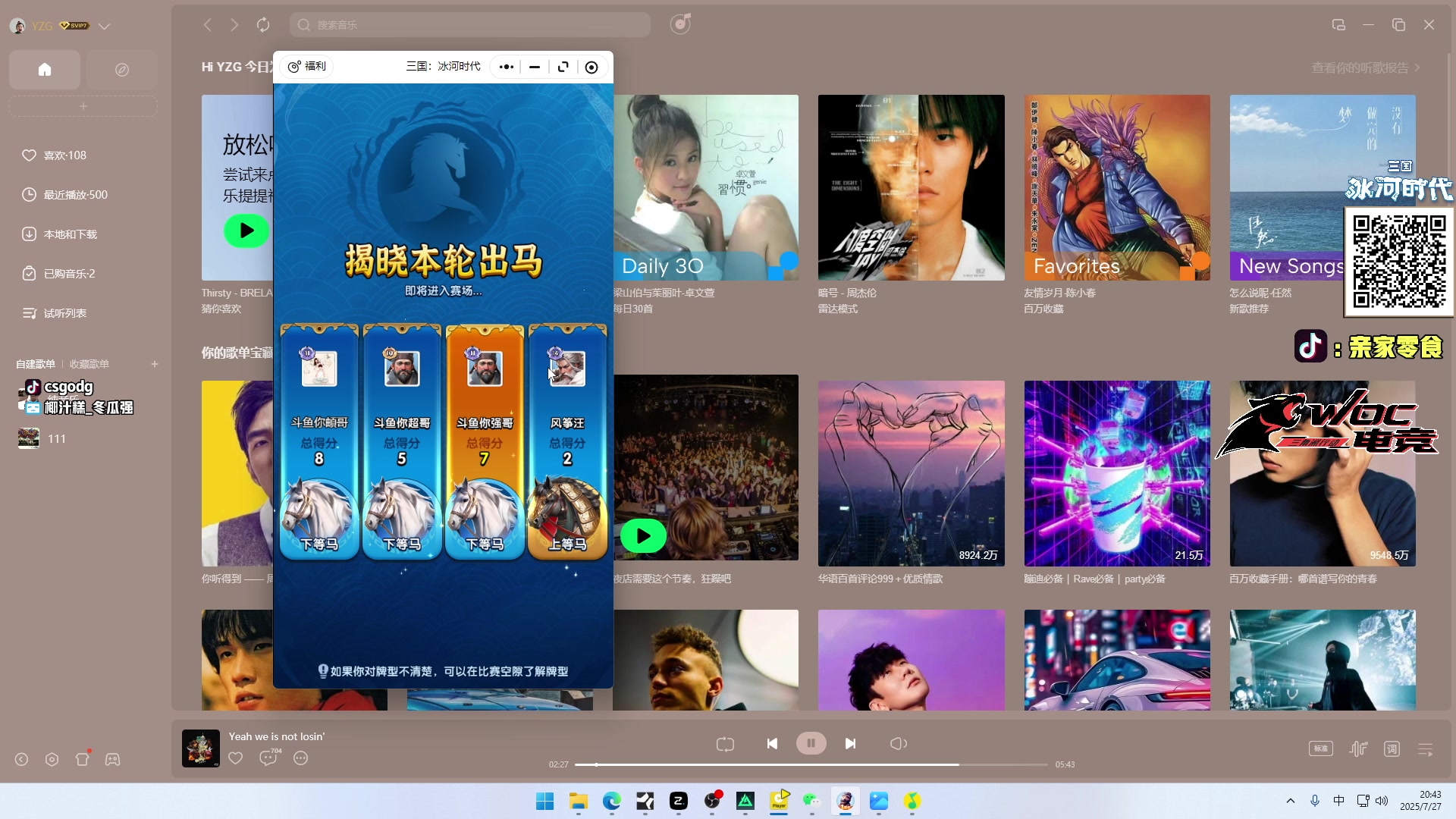Open 本地和下载 local downloads
Image resolution: width=1456 pixels, height=819 pixels.
click(60, 234)
